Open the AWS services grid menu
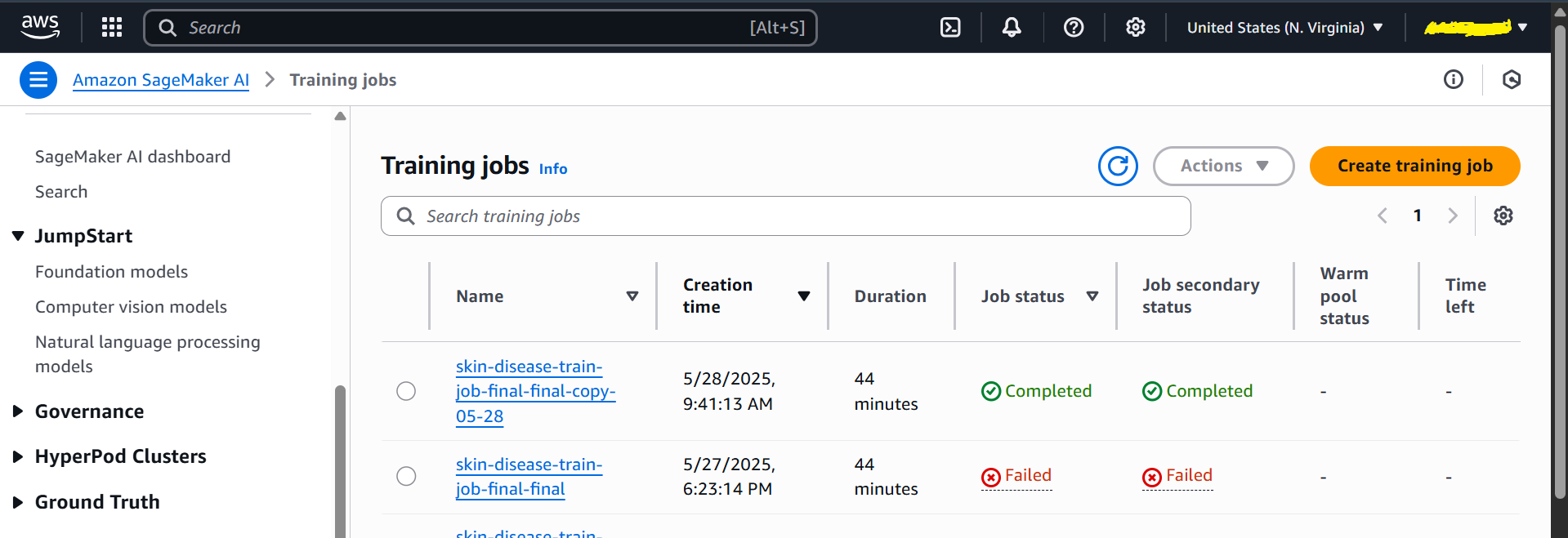1568x538 pixels. click(x=112, y=27)
